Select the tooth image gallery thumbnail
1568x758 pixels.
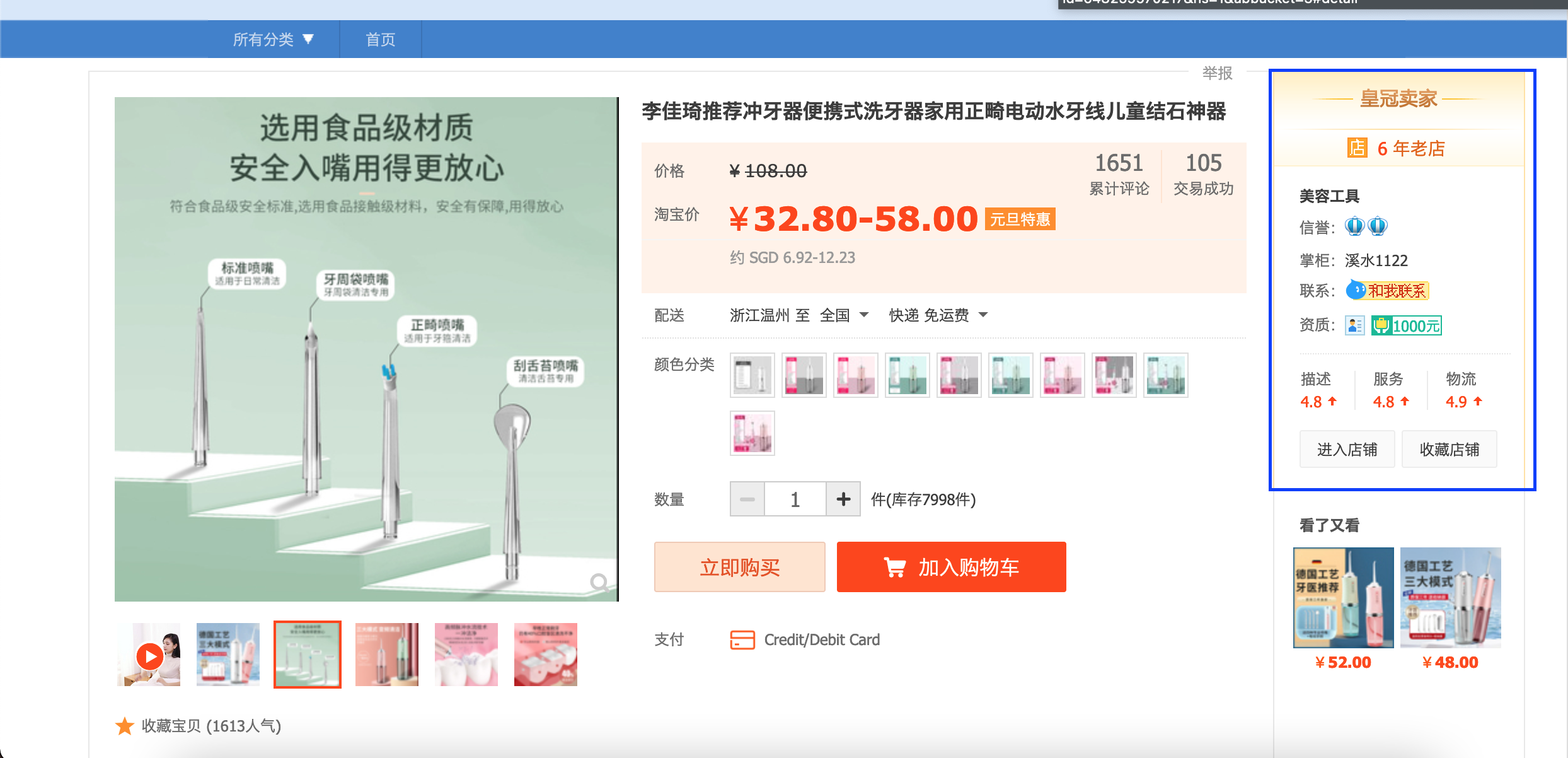point(466,655)
